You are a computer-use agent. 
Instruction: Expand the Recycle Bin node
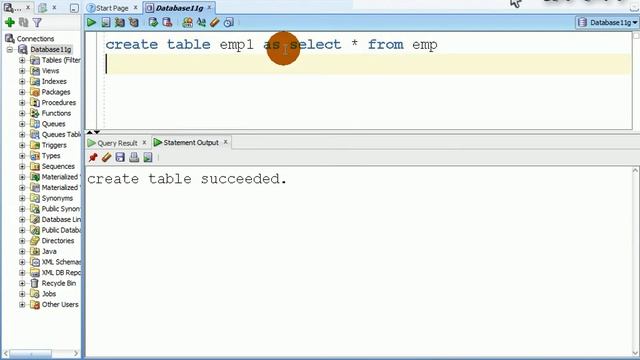click(22, 283)
